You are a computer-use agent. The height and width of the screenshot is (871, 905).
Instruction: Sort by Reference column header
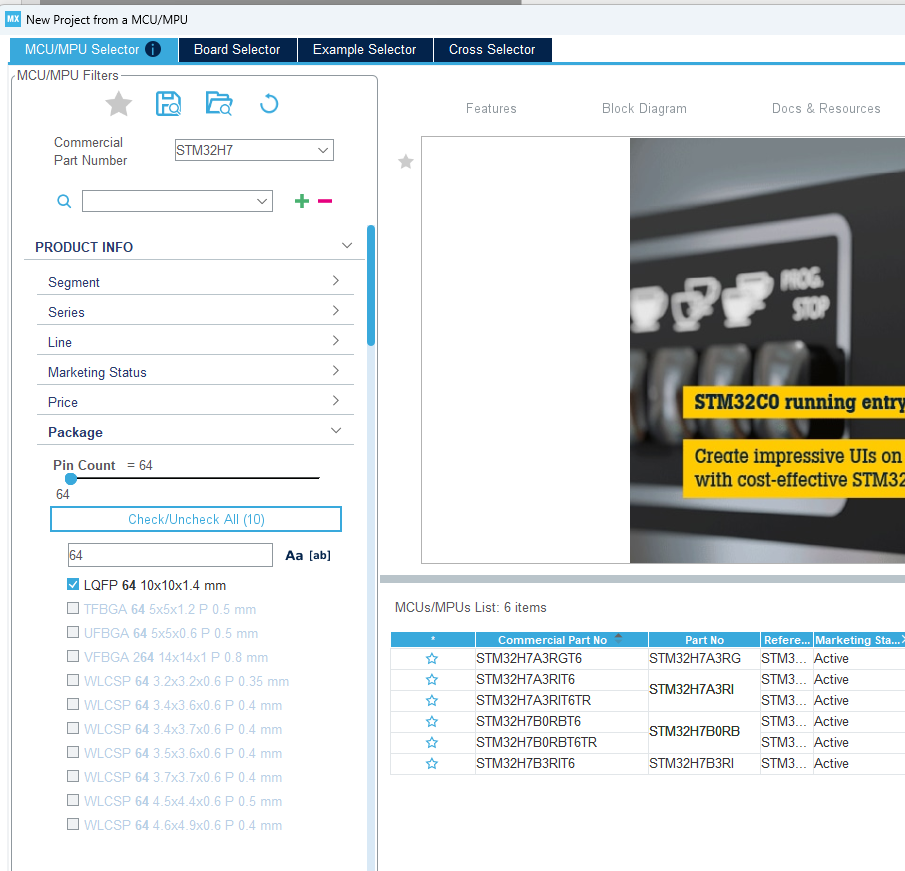pos(787,640)
